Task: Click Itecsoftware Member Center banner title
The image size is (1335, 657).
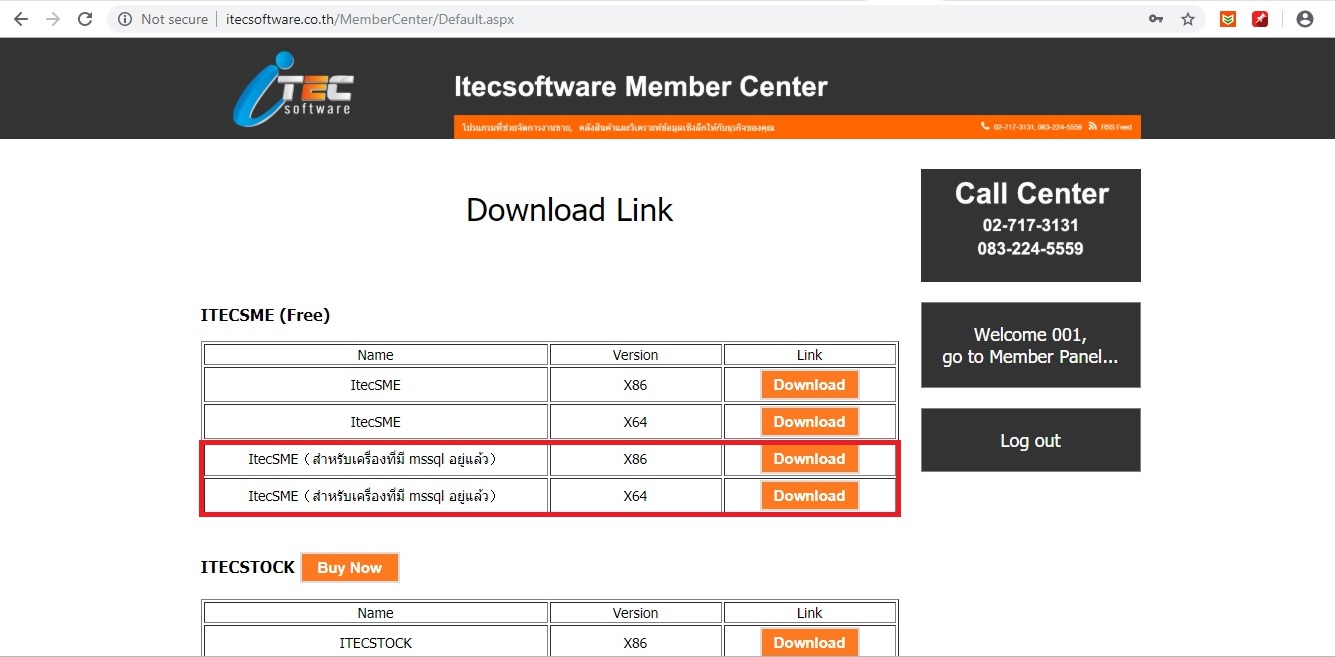Action: (641, 87)
